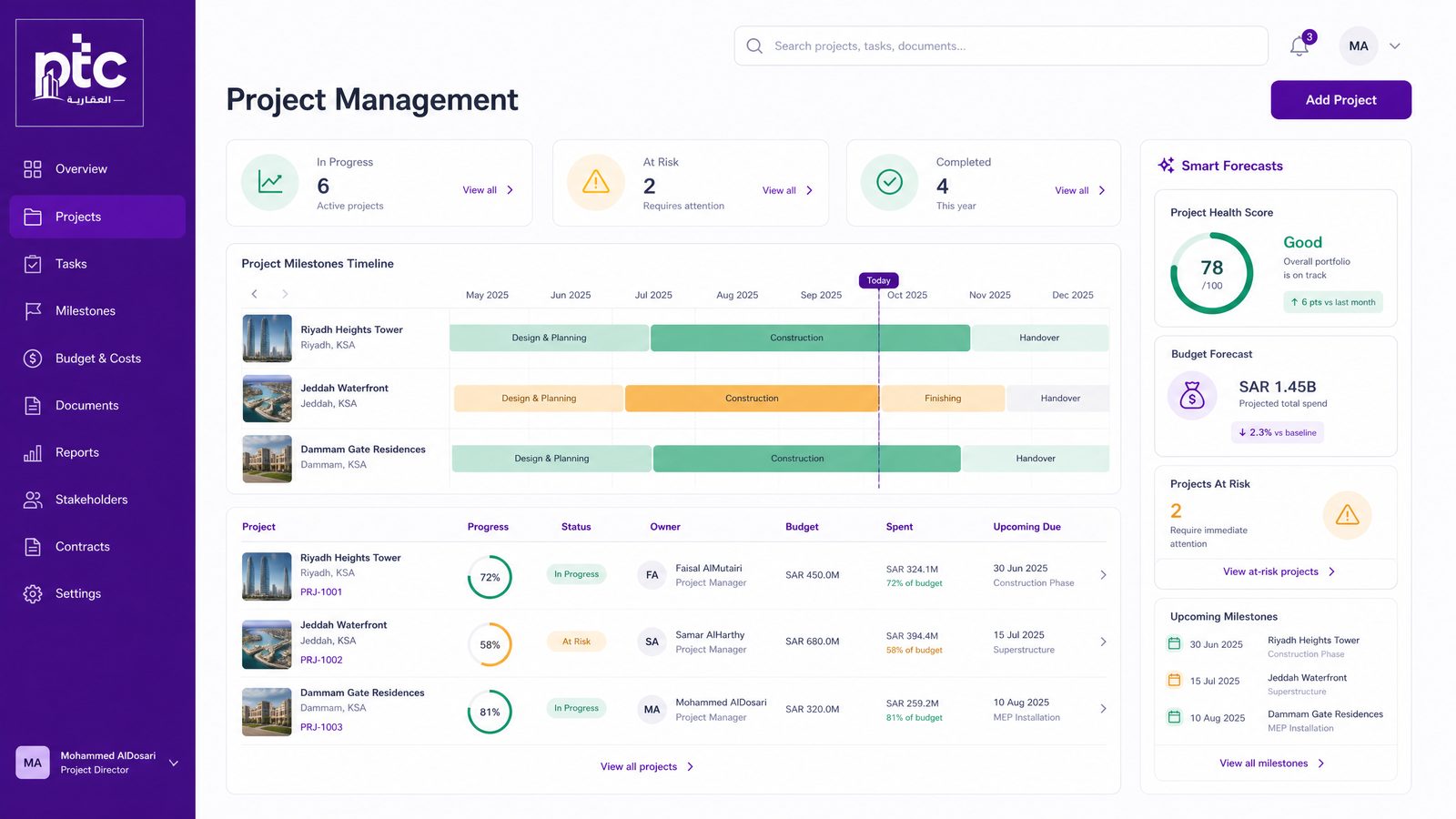
Task: Click the notification bell icon
Action: coord(1299,45)
